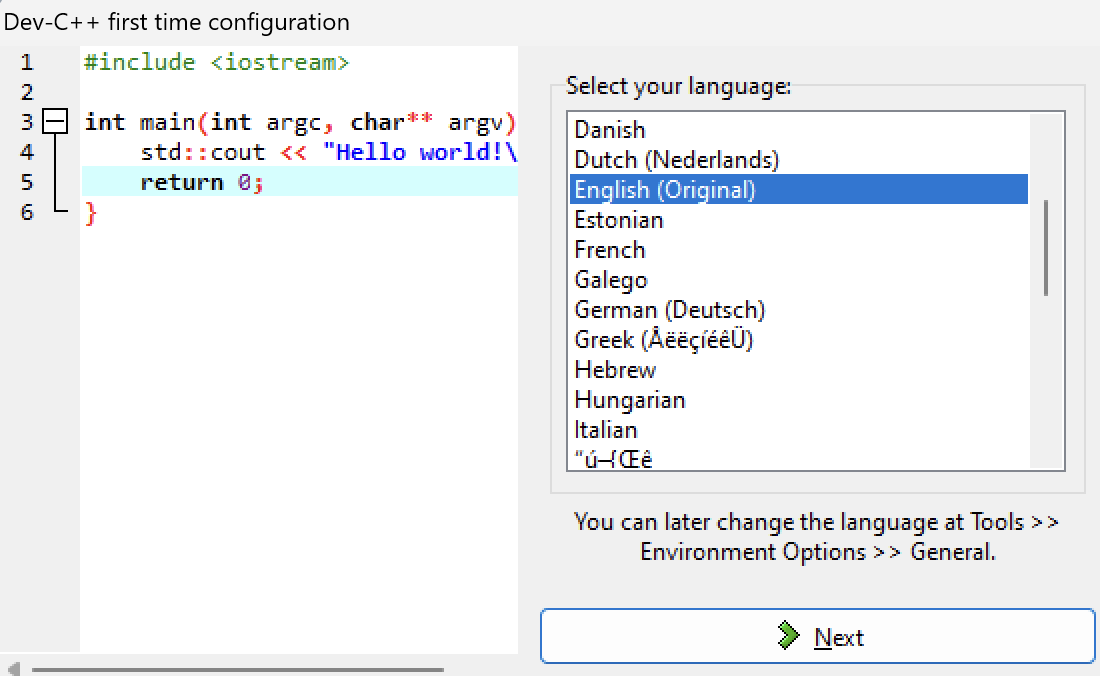Click the green arrow icon on Next
The height and width of the screenshot is (676, 1100).
click(x=789, y=635)
